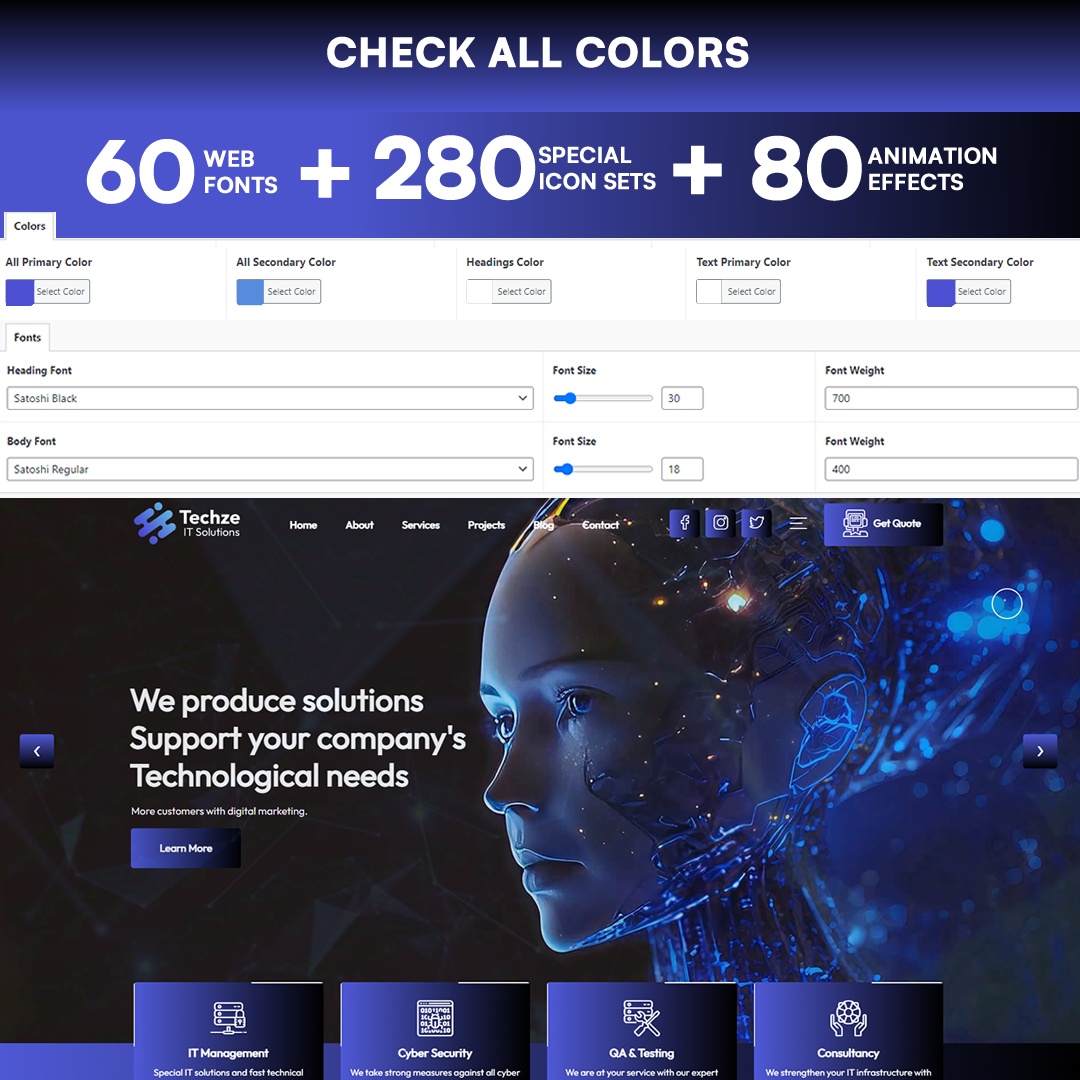Image resolution: width=1080 pixels, height=1080 pixels.
Task: Open the Instagram social icon
Action: [720, 523]
